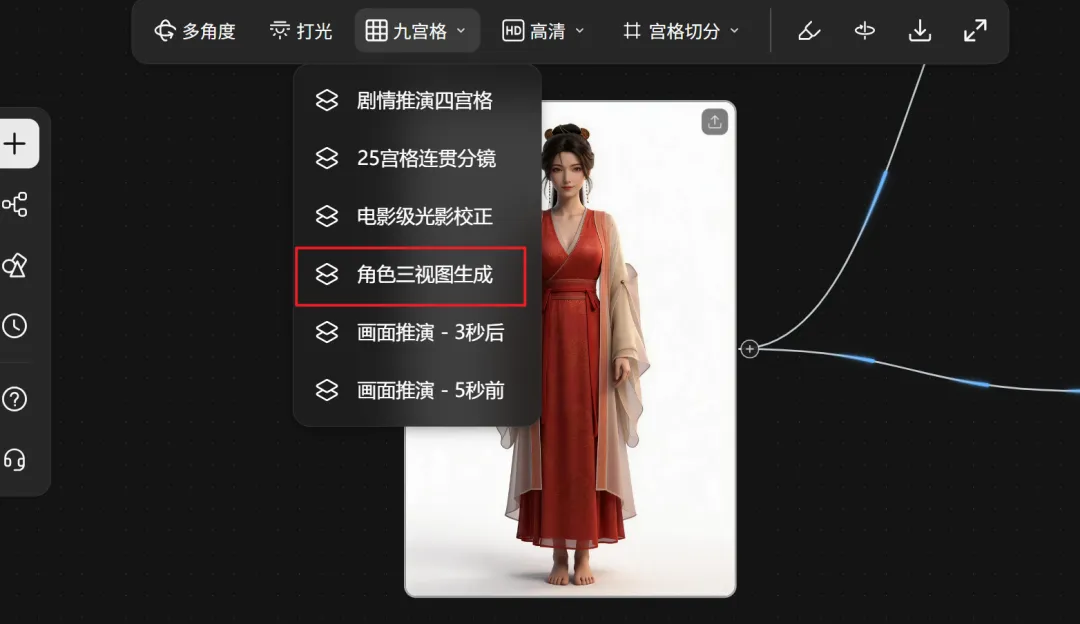Open the history clock icon
Viewport: 1080px width, 624px height.
(x=14, y=326)
